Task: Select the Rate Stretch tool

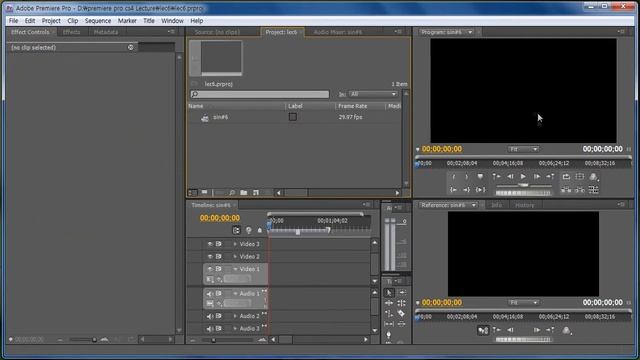Action: coord(389,313)
